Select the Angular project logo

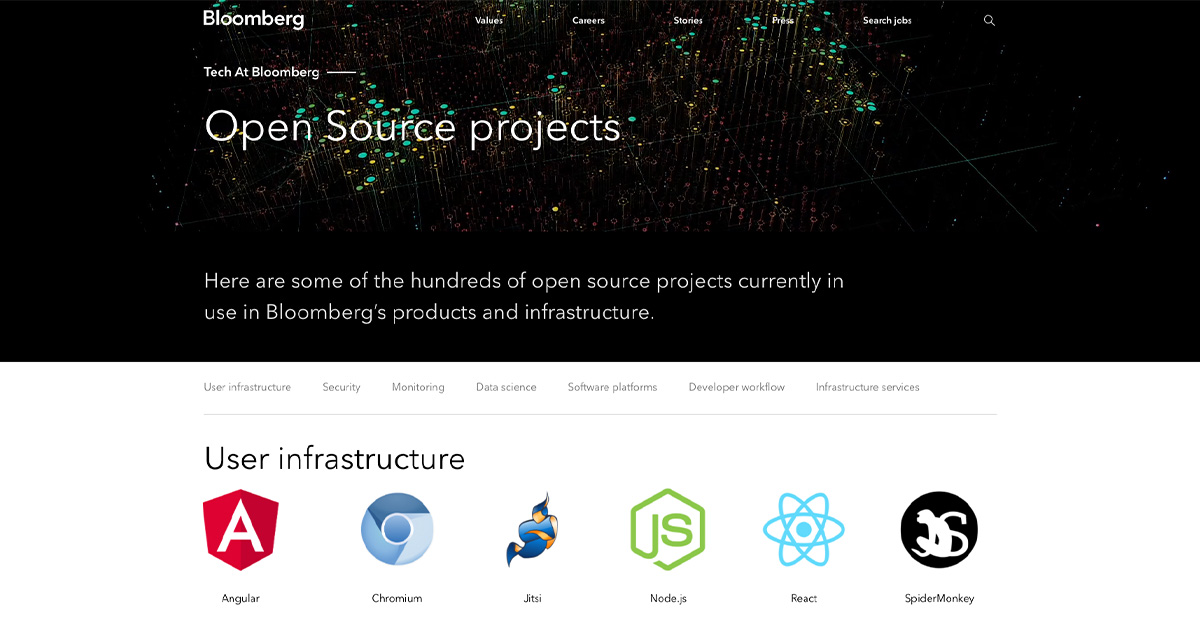click(240, 530)
